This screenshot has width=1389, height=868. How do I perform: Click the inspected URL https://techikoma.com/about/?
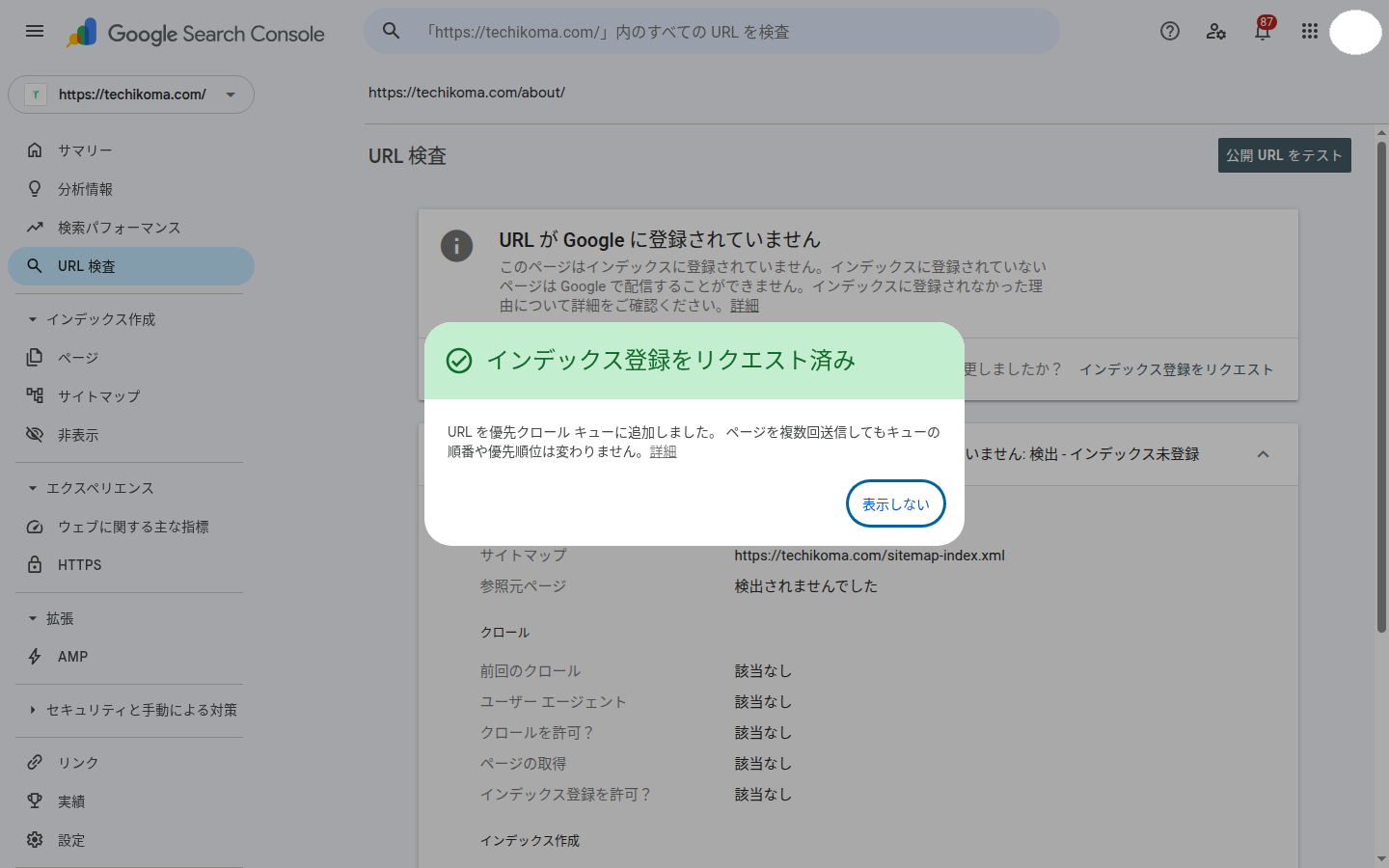click(x=467, y=93)
